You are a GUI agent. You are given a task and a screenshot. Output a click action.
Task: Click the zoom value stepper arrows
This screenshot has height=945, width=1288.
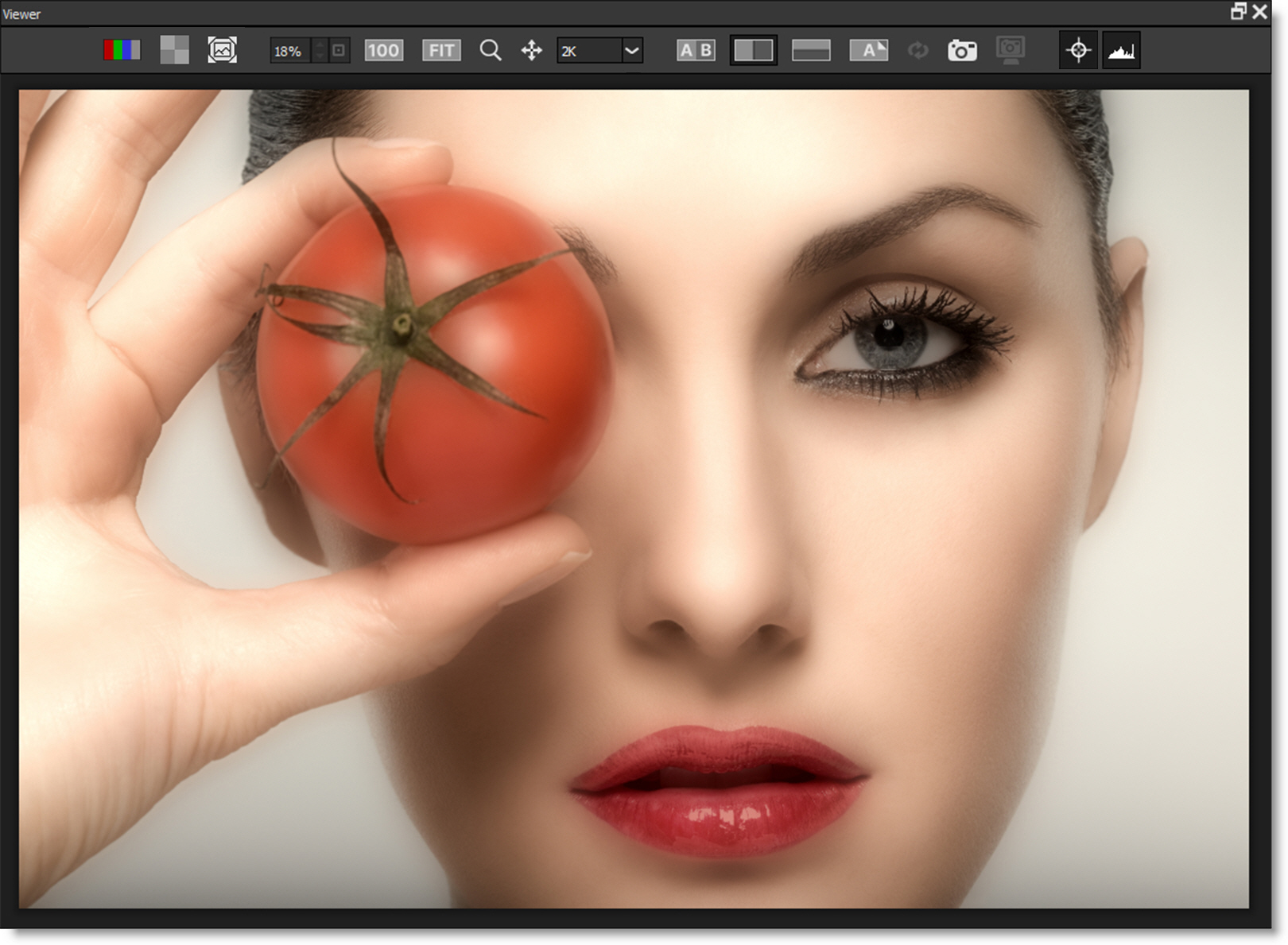pos(320,51)
